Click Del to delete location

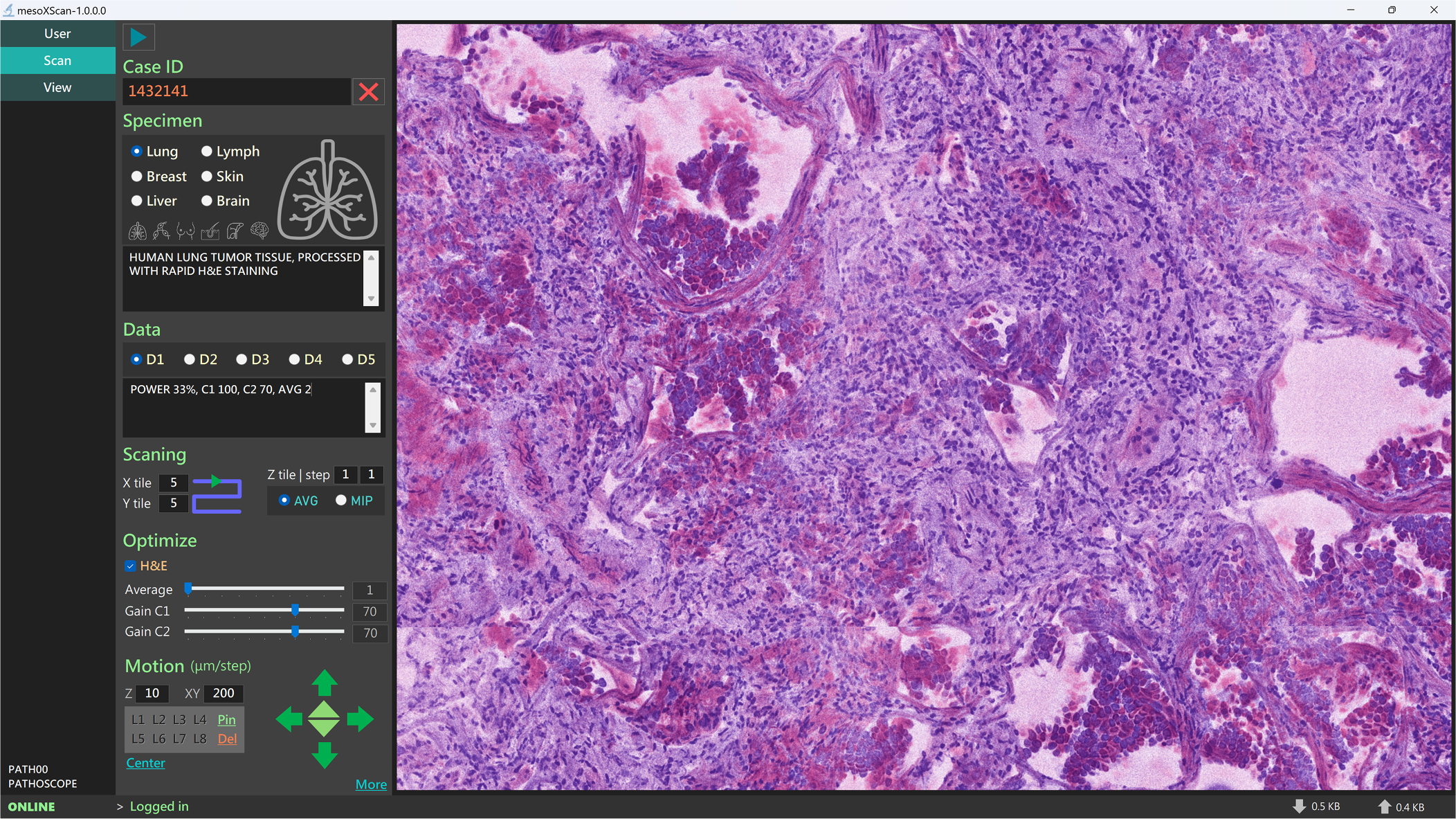(227, 739)
